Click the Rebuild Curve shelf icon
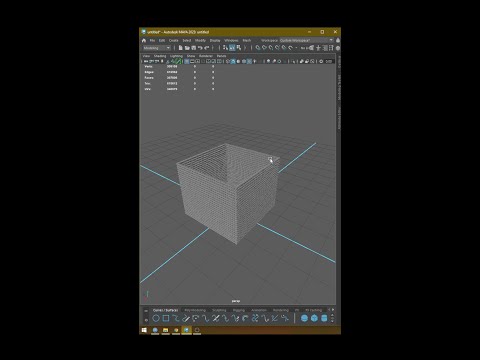This screenshot has width=480, height=360. point(255,318)
